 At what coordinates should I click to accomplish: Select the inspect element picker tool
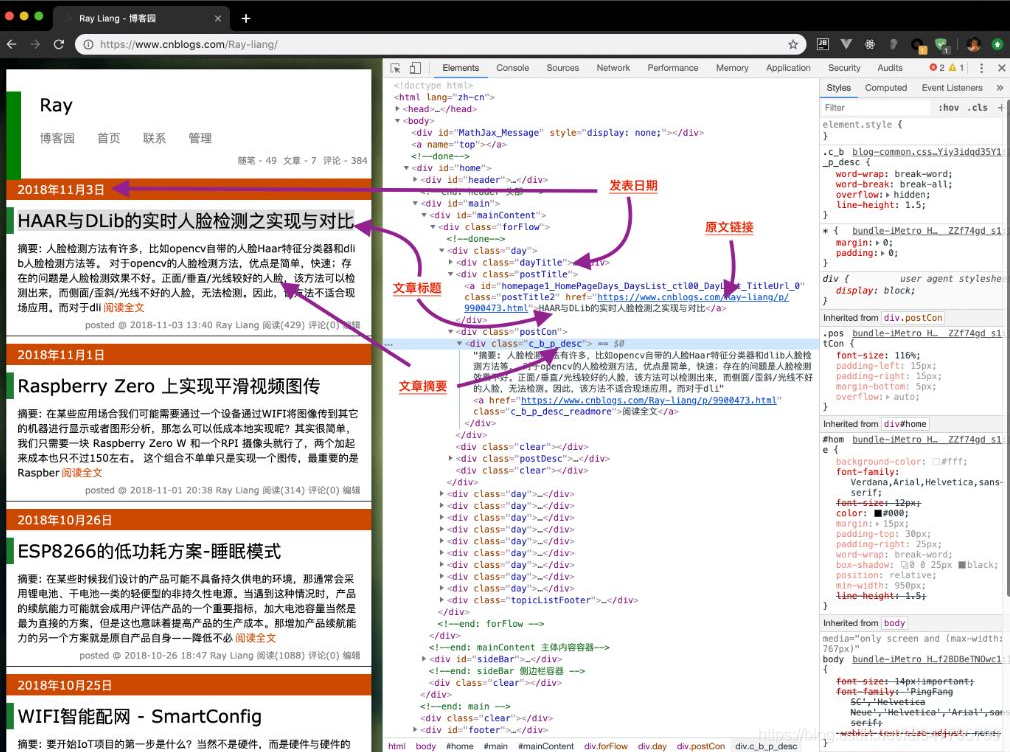[x=397, y=67]
